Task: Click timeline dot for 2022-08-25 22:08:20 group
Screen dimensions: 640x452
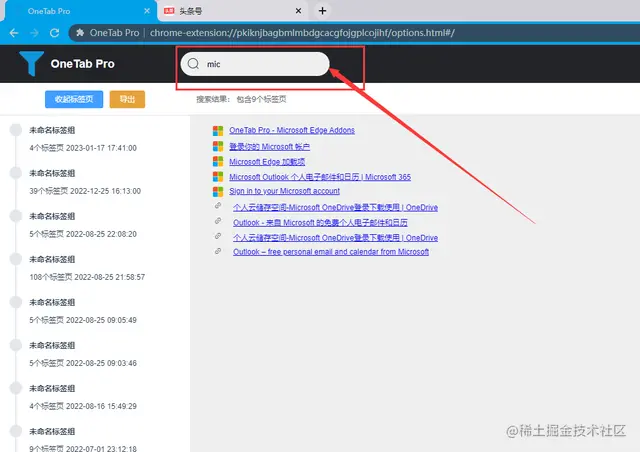Action: pyautogui.click(x=16, y=216)
